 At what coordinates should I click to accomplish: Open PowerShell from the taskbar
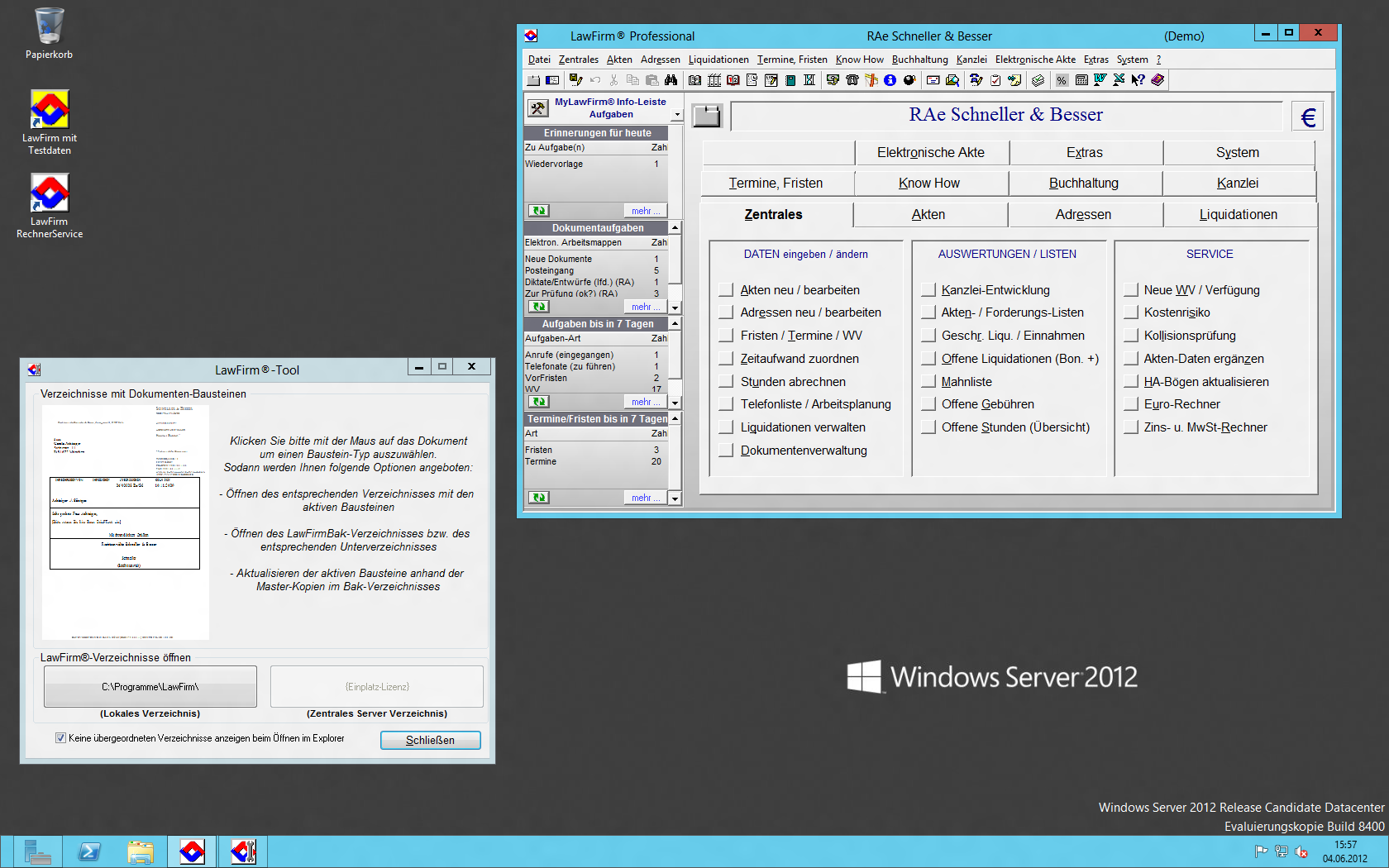point(89,851)
